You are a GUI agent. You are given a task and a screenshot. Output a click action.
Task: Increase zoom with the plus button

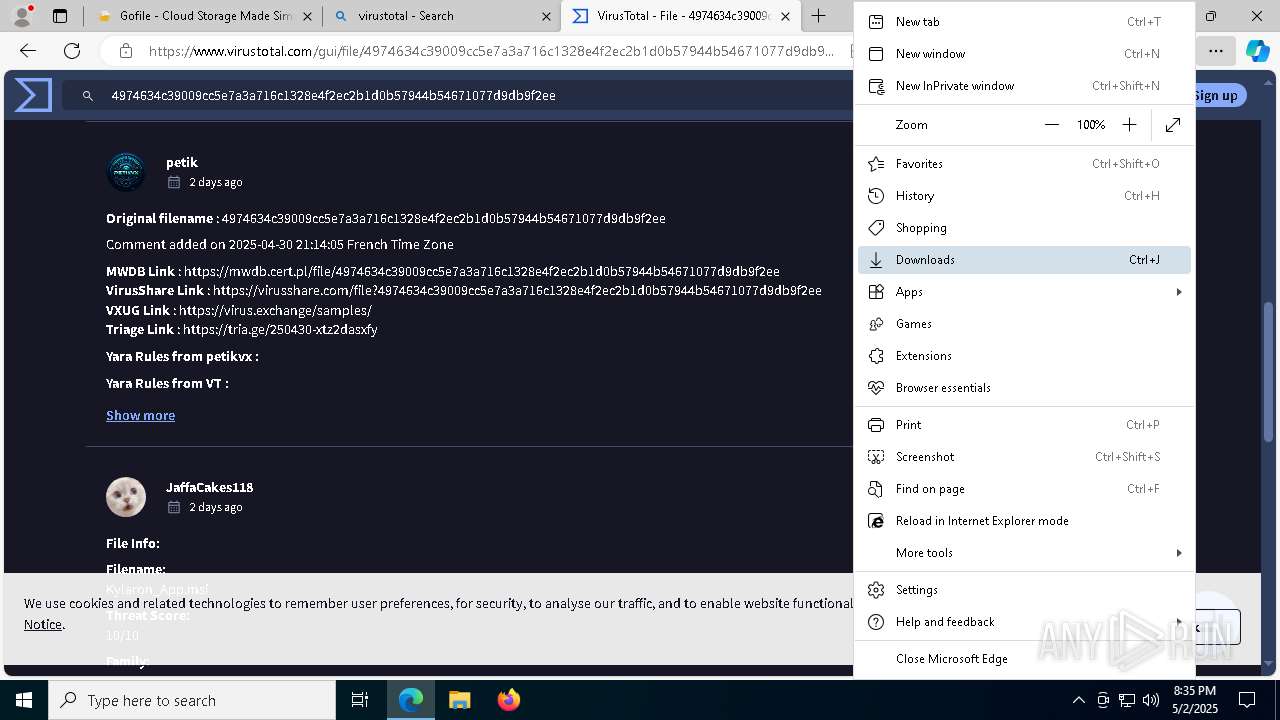1129,125
